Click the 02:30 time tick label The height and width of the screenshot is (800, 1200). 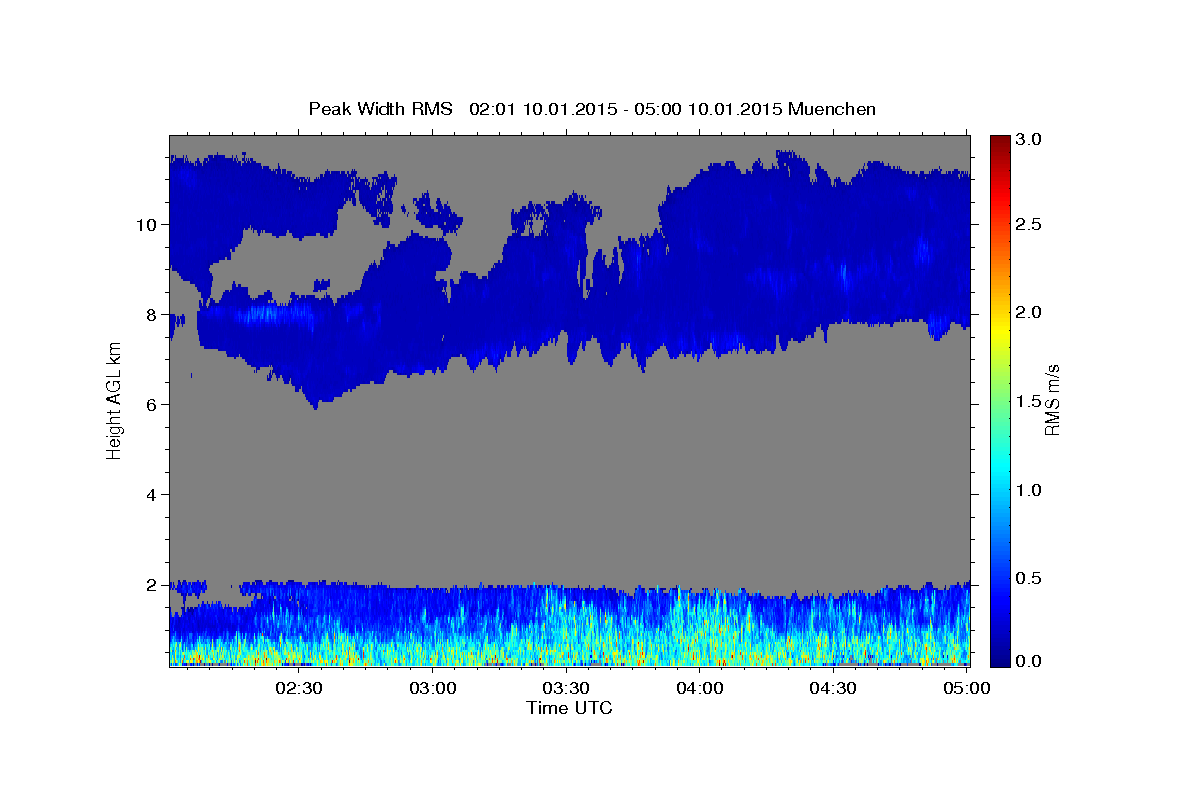(x=298, y=688)
